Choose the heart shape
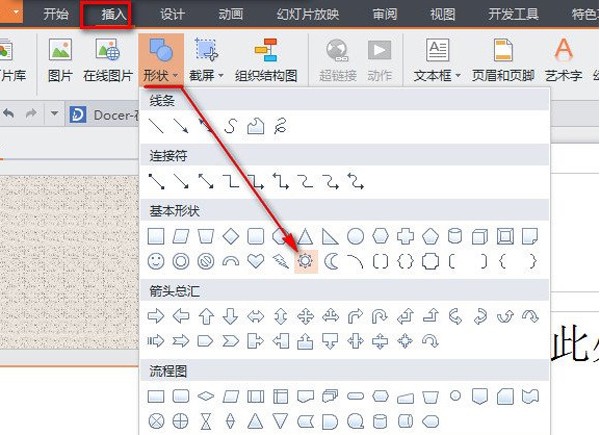This screenshot has height=435, width=600. [x=256, y=261]
